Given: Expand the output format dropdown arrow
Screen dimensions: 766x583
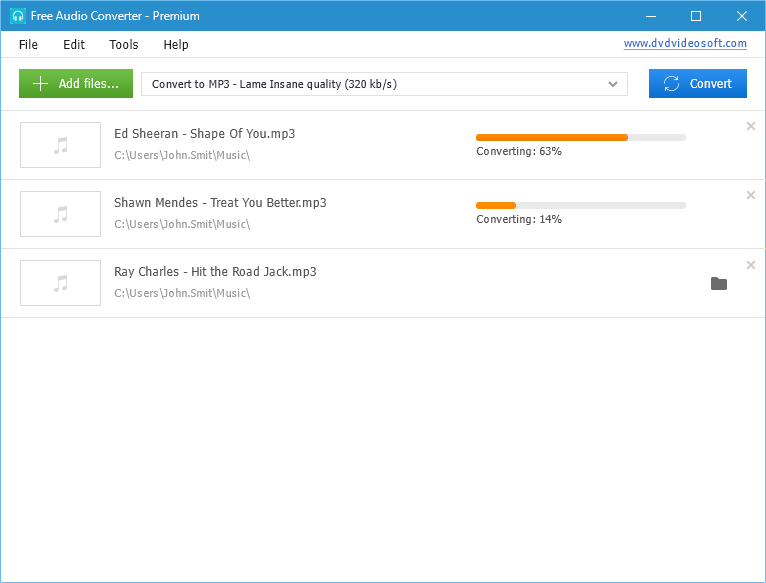Looking at the screenshot, I should [613, 84].
